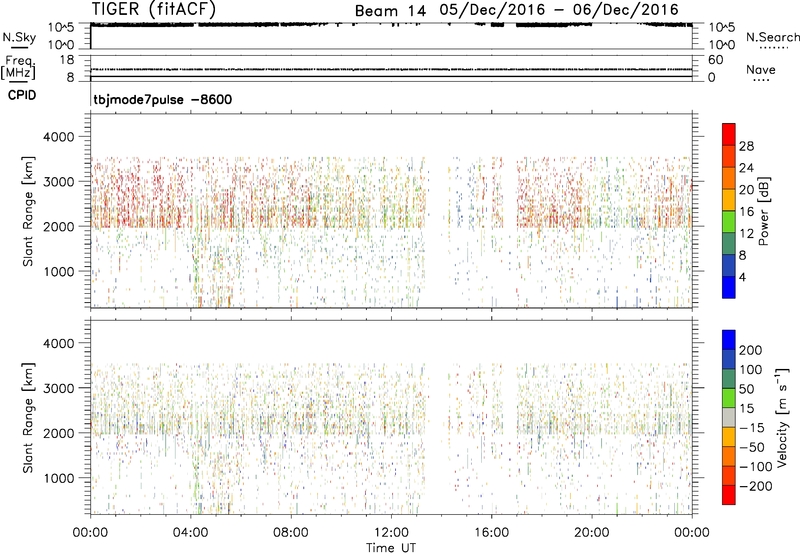Click the TIGER (fitACF) title text
Screen dimensions: 800x554
(154, 9)
